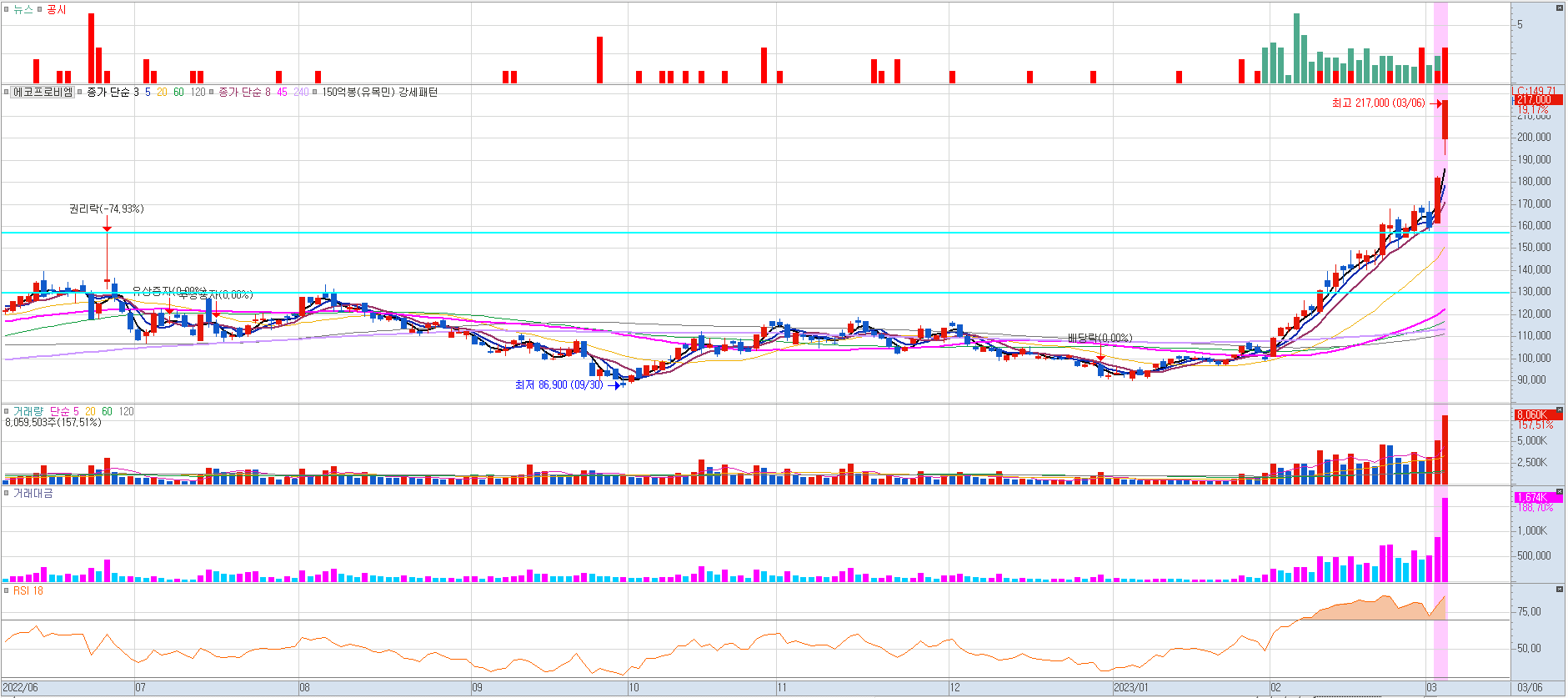Screen dimensions: 1568x698
Task: Click the 75.00 RSI axis label
Action: pyautogui.click(x=1530, y=612)
